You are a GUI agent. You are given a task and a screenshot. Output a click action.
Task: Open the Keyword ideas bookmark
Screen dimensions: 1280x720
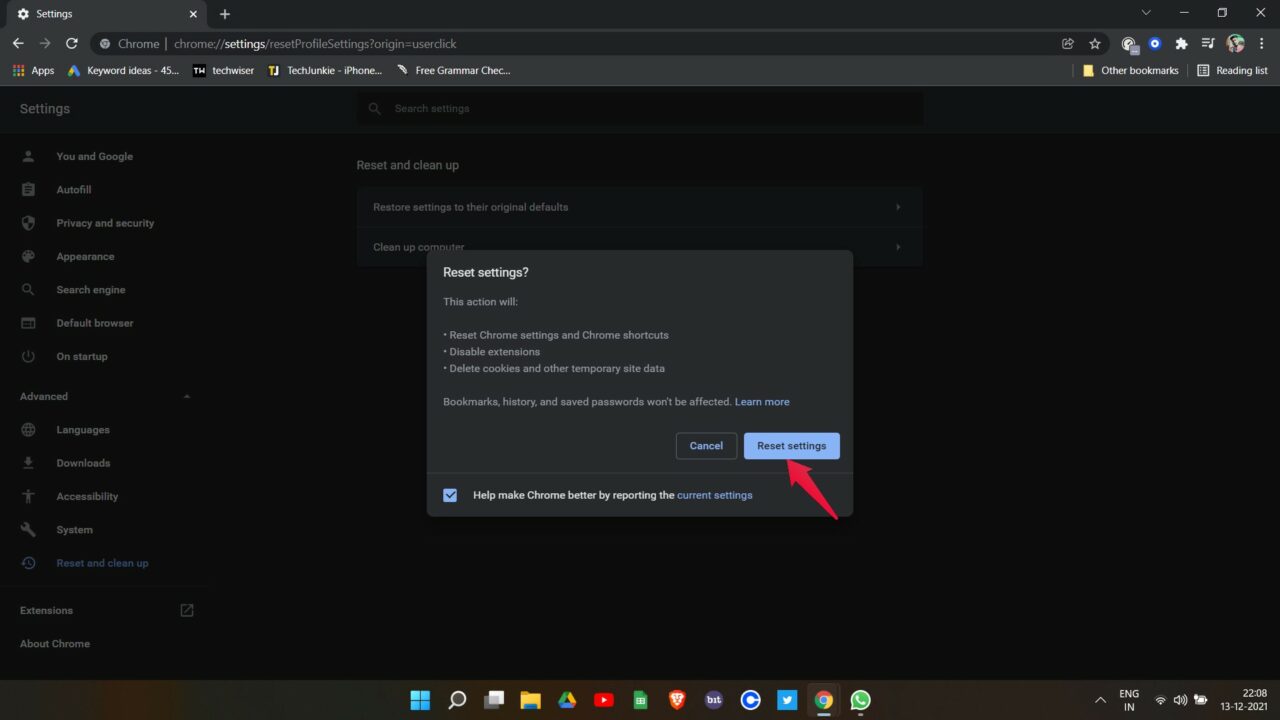(123, 71)
